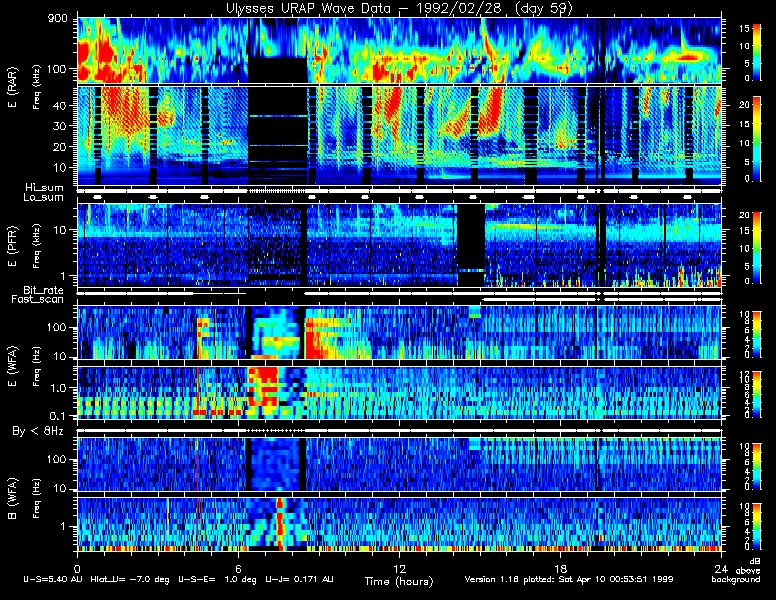Click the "U-S-E= 1.0 deg" footer value

click(x=217, y=579)
